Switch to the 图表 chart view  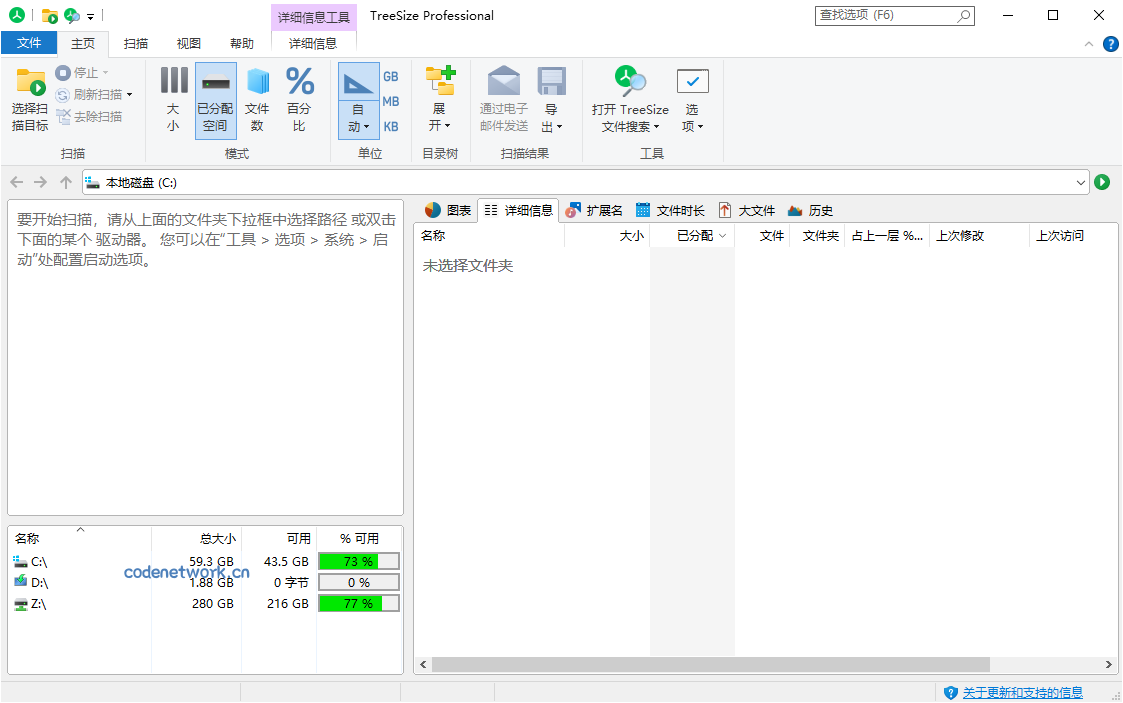pos(456,210)
